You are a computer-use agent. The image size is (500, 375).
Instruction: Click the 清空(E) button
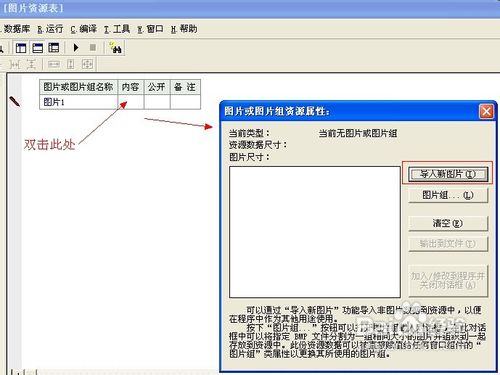click(448, 223)
